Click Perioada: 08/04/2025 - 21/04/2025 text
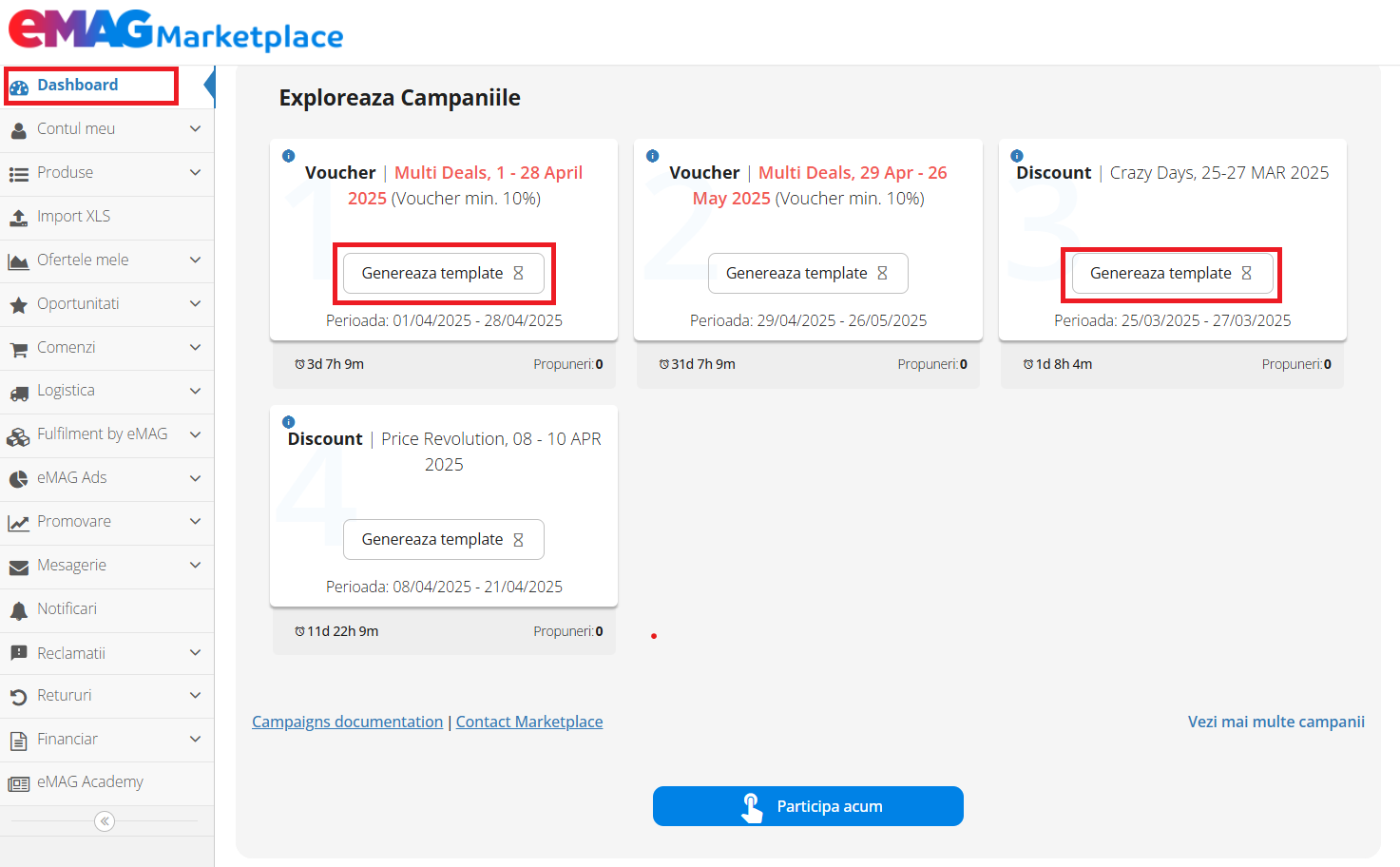1400x867 pixels. point(444,587)
